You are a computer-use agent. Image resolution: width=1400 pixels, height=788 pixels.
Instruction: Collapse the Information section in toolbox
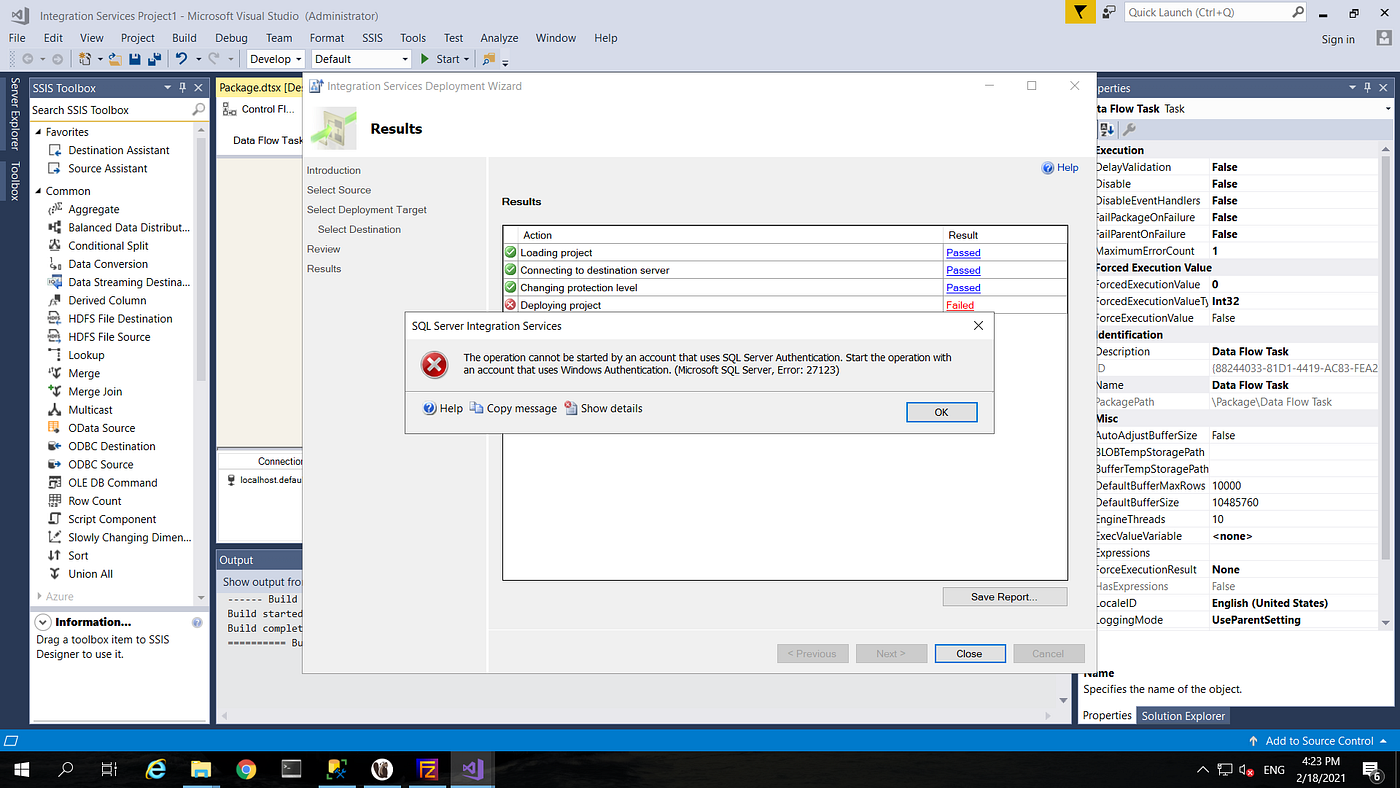pyautogui.click(x=42, y=622)
